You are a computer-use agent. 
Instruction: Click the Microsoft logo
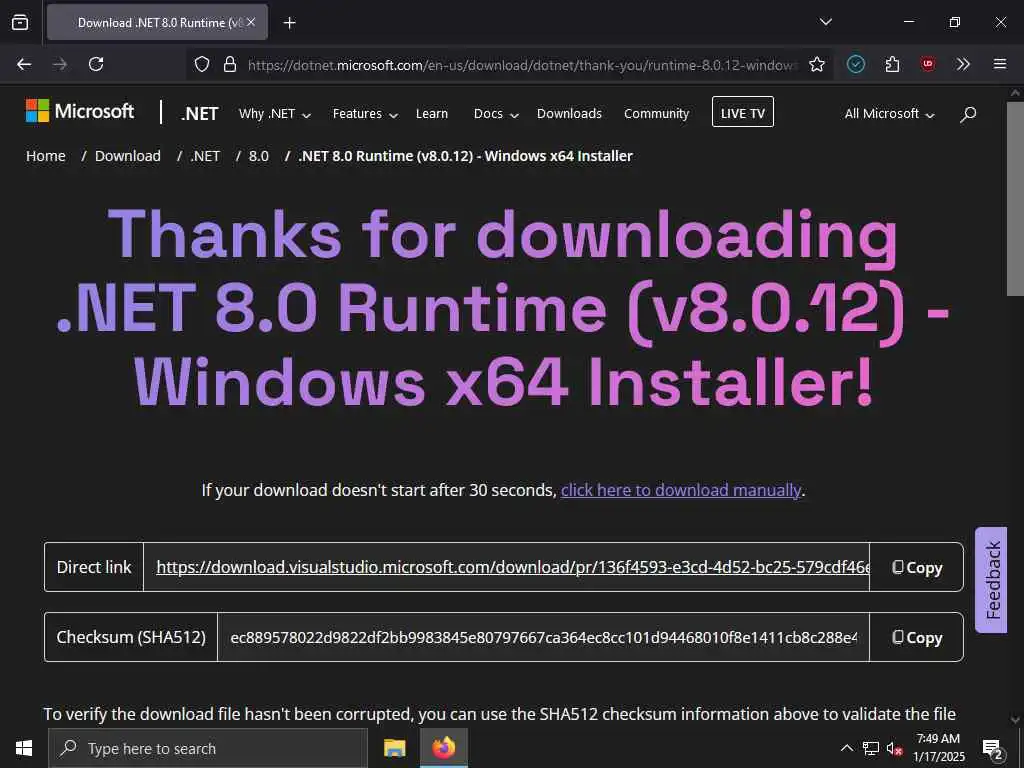click(x=80, y=111)
